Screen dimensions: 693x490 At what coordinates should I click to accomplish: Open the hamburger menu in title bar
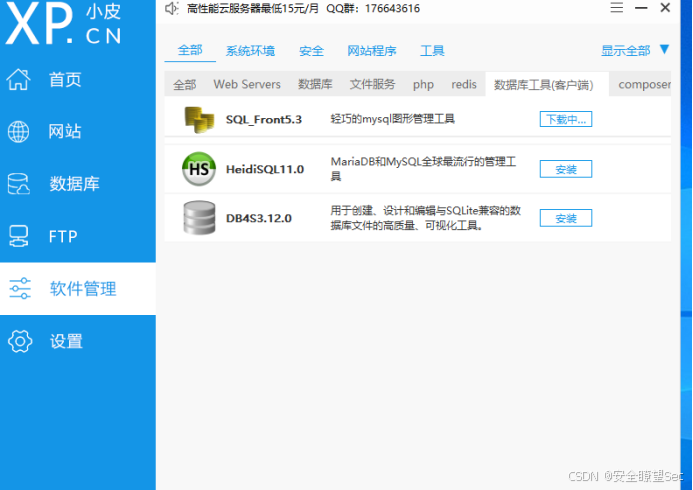pyautogui.click(x=617, y=8)
